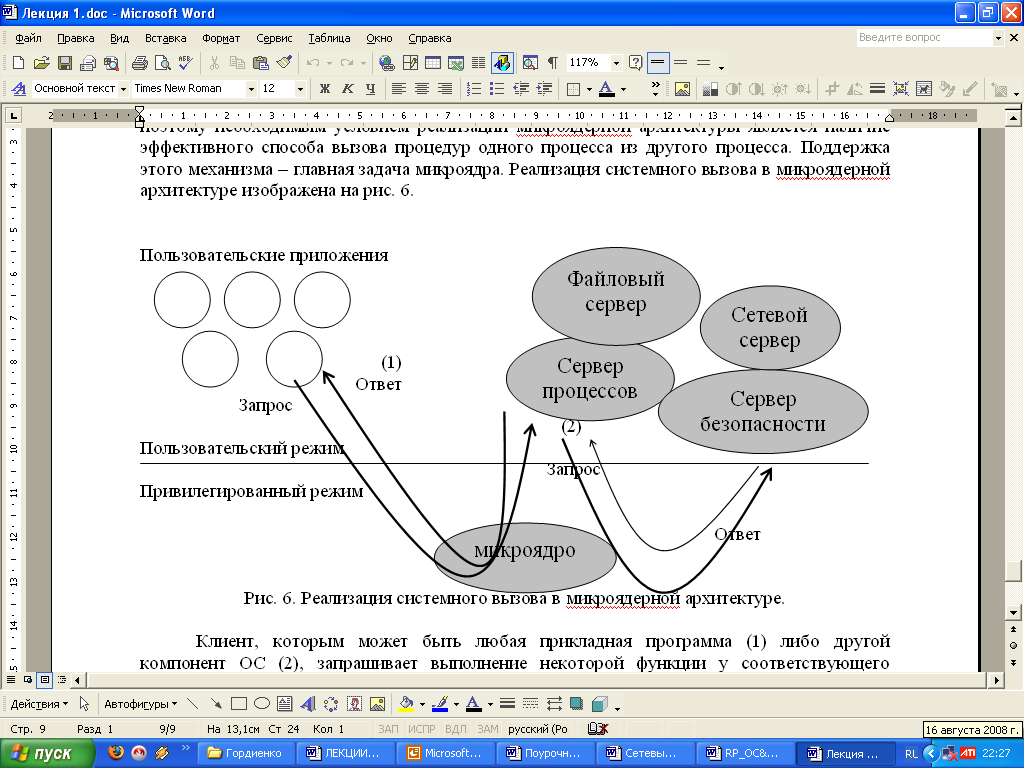Image resolution: width=1024 pixels, height=768 pixels.
Task: Open the Shadow style button
Action: tap(577, 704)
